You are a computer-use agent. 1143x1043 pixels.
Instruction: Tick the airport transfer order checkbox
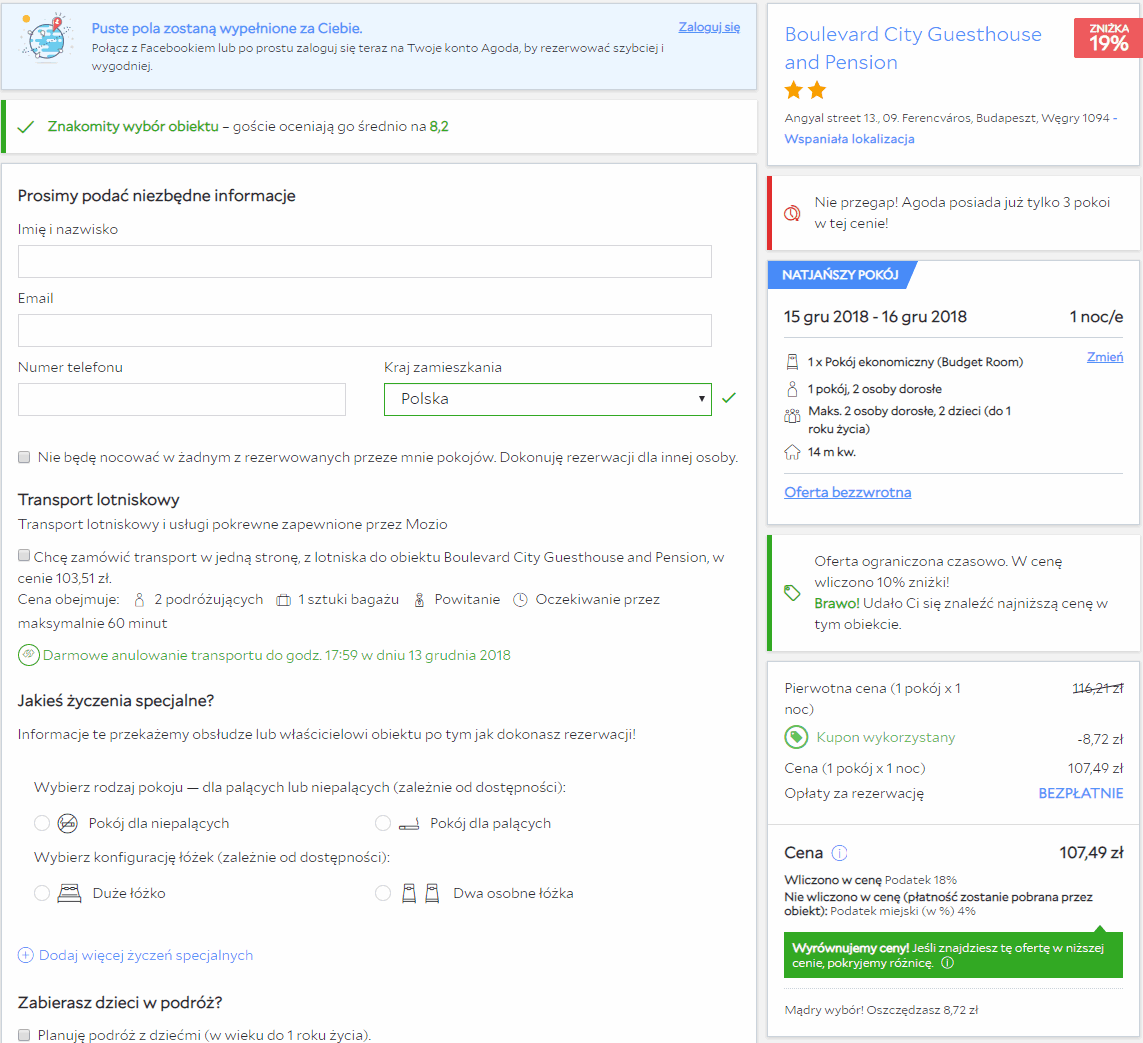(x=24, y=555)
